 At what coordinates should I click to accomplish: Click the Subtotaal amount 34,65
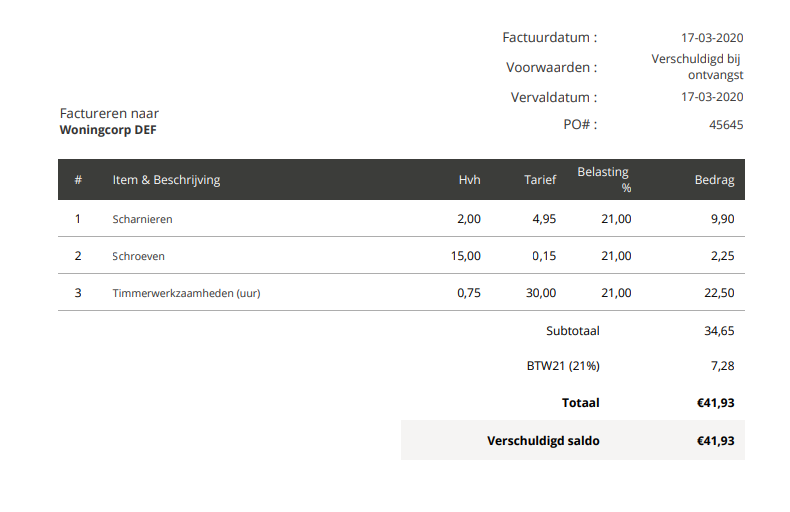click(x=719, y=330)
